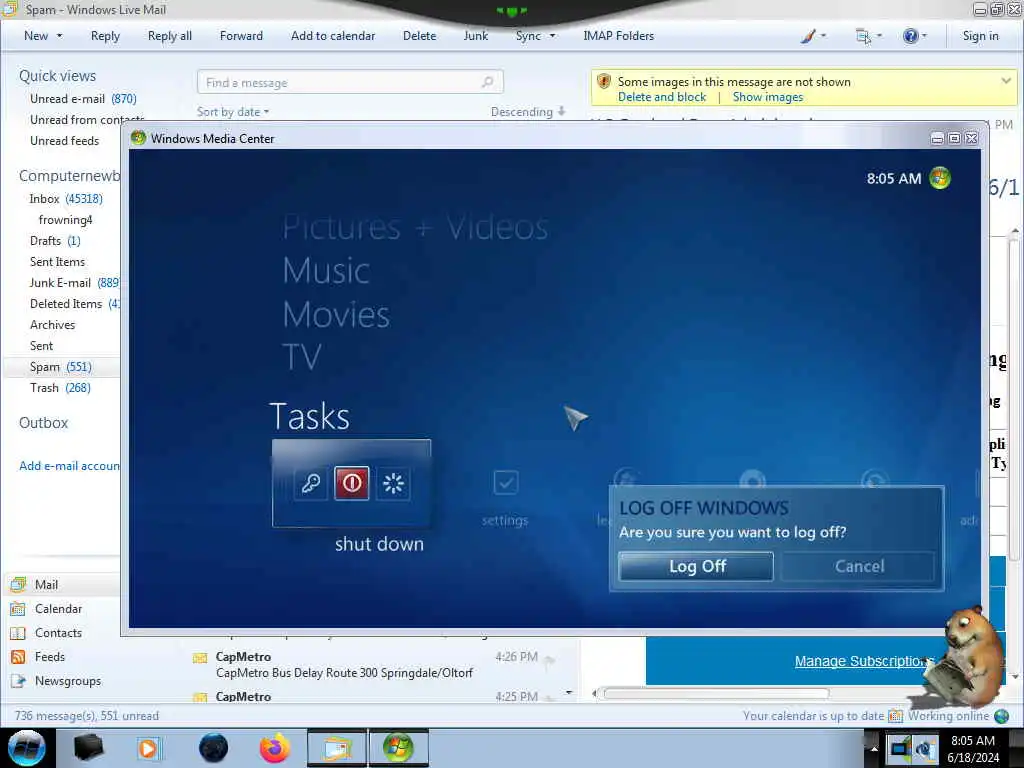Click IMAP Folders in toolbar

(x=618, y=36)
